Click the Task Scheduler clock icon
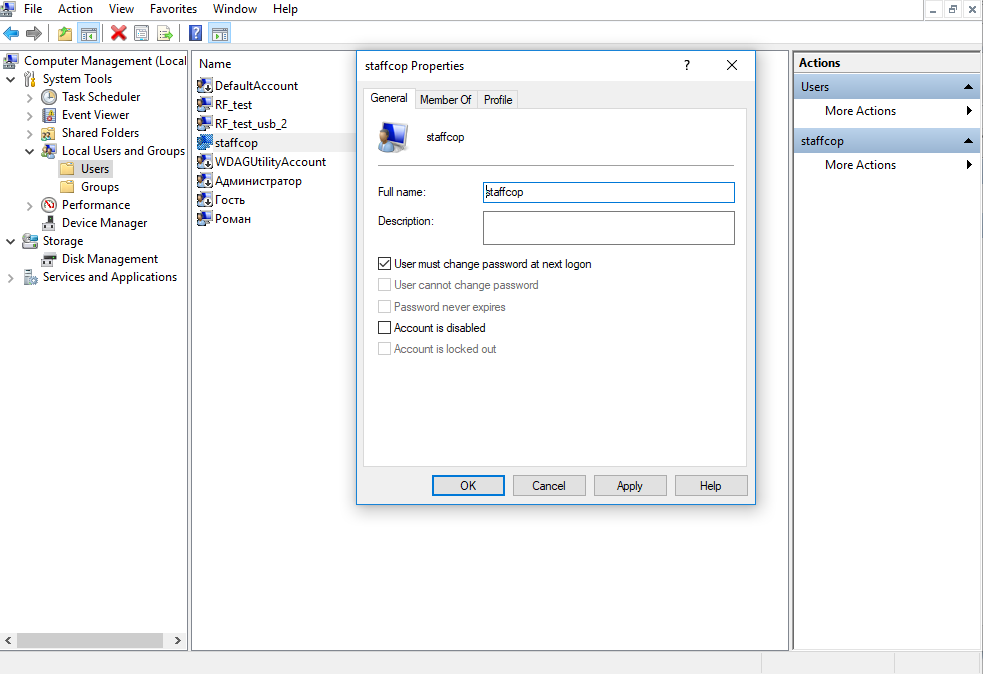 tap(49, 97)
